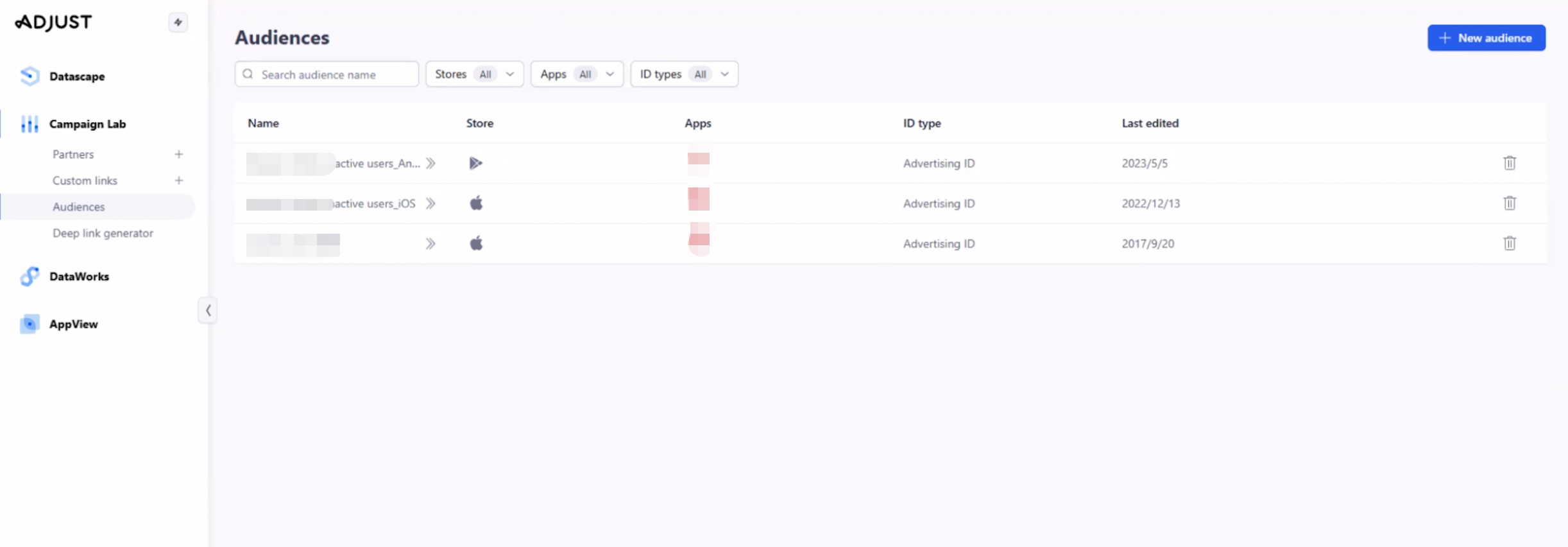Collapse the left sidebar panel
Image resolution: width=1568 pixels, height=547 pixels.
pos(208,311)
